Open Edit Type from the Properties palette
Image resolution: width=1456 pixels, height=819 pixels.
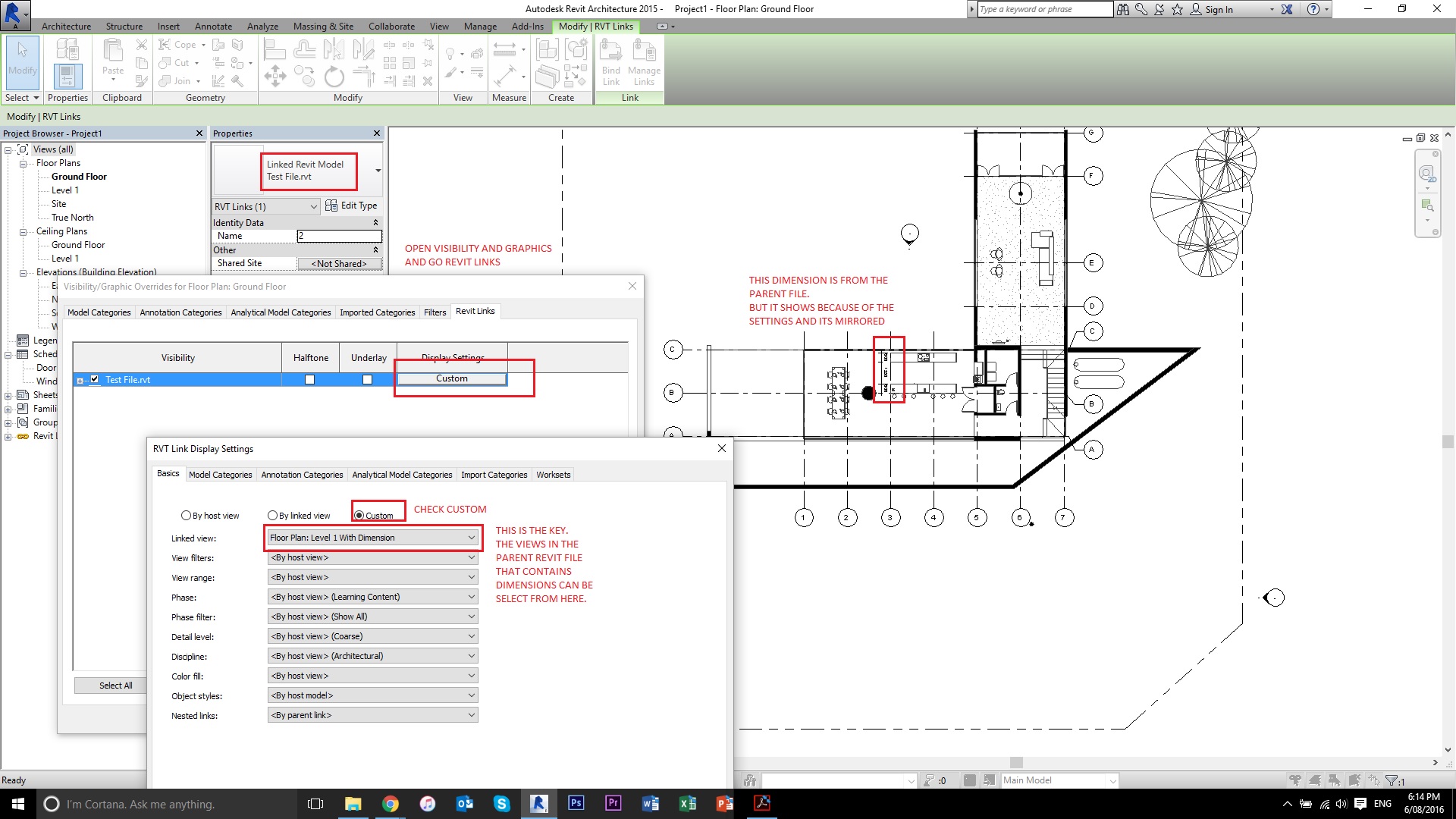(351, 205)
